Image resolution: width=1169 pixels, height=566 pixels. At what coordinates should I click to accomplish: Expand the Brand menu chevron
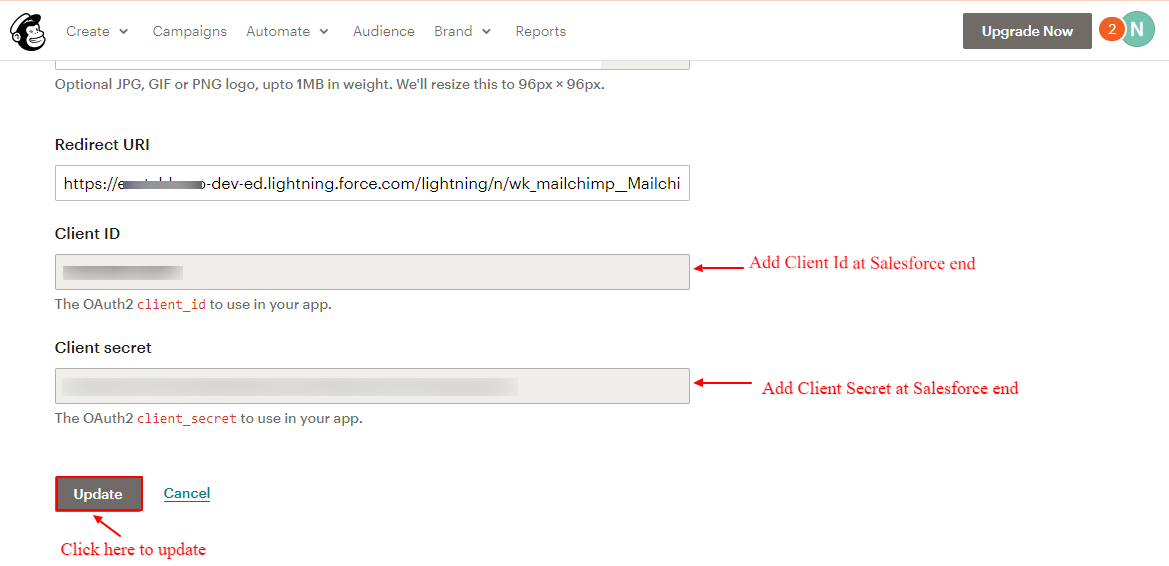tap(487, 32)
